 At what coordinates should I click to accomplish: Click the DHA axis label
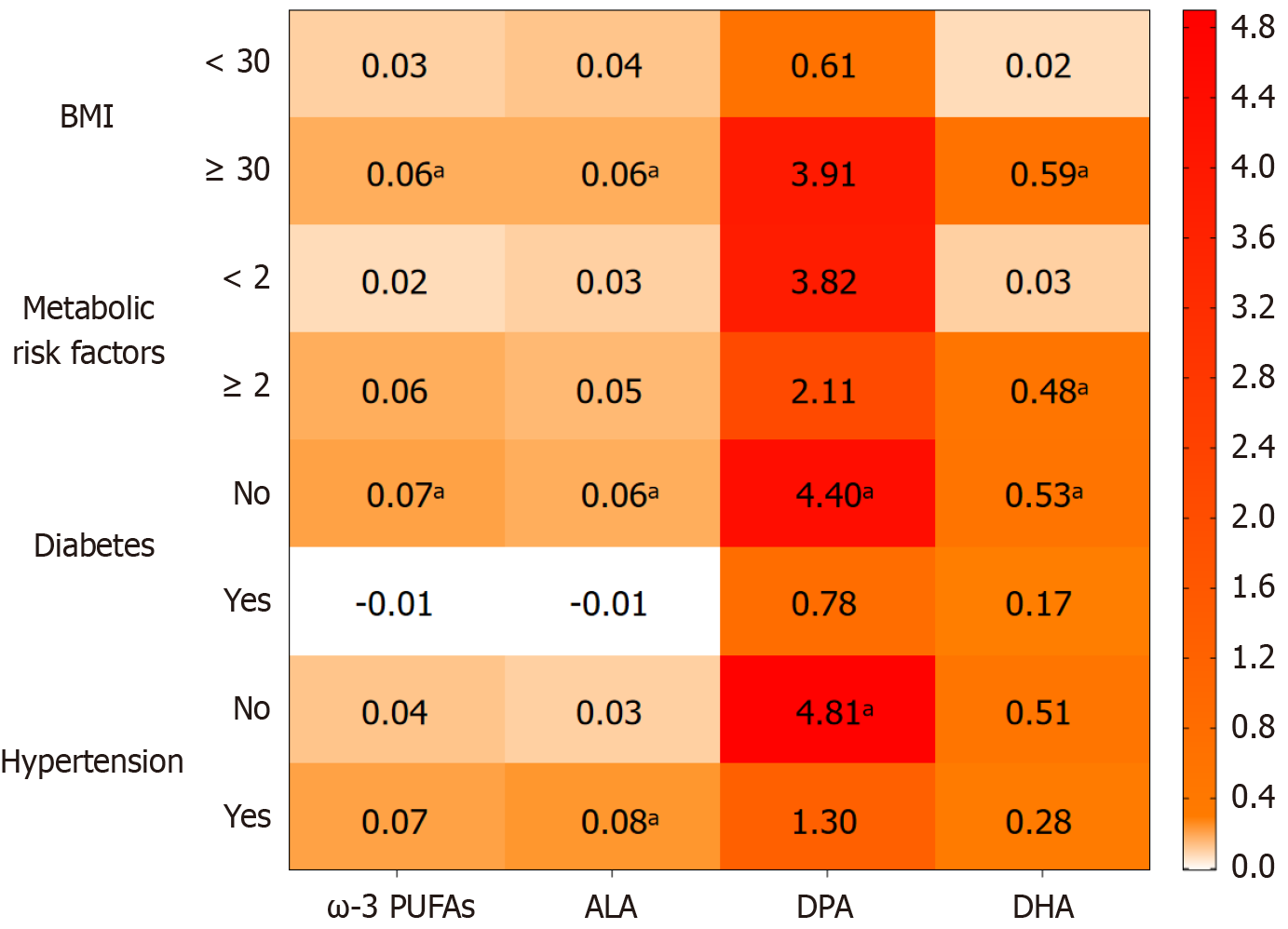(x=1043, y=906)
